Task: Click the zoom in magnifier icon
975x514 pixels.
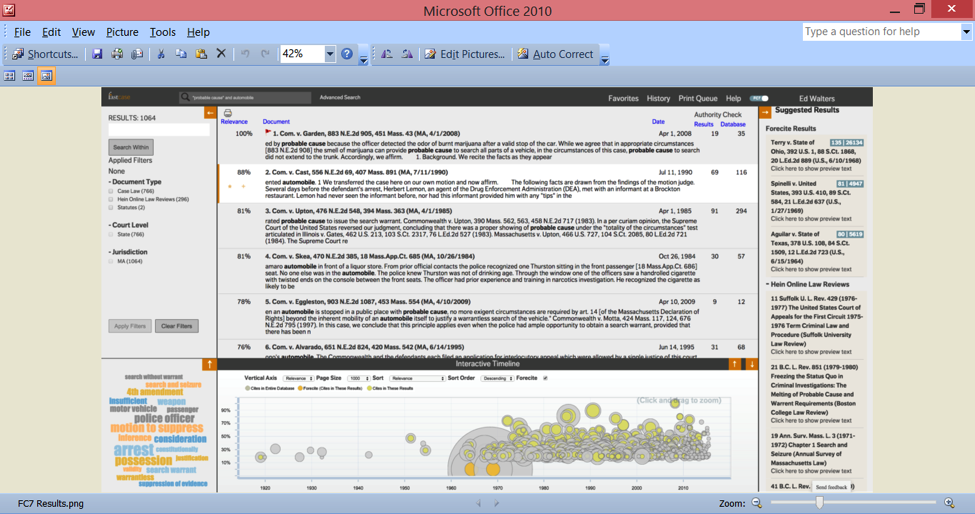Action: pos(949,503)
